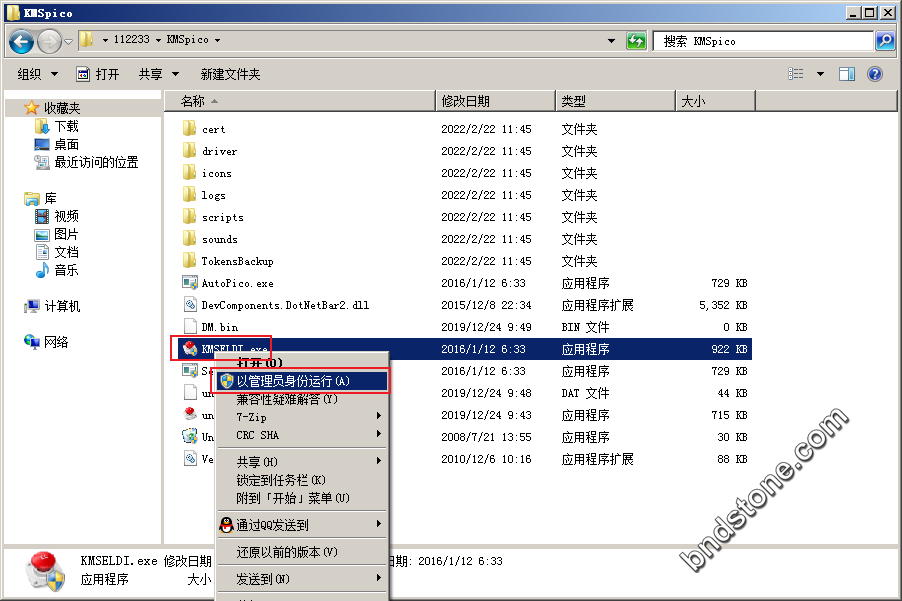Choose 以管理员身份运行 from context menu
Image resolution: width=902 pixels, height=601 pixels.
(x=302, y=381)
